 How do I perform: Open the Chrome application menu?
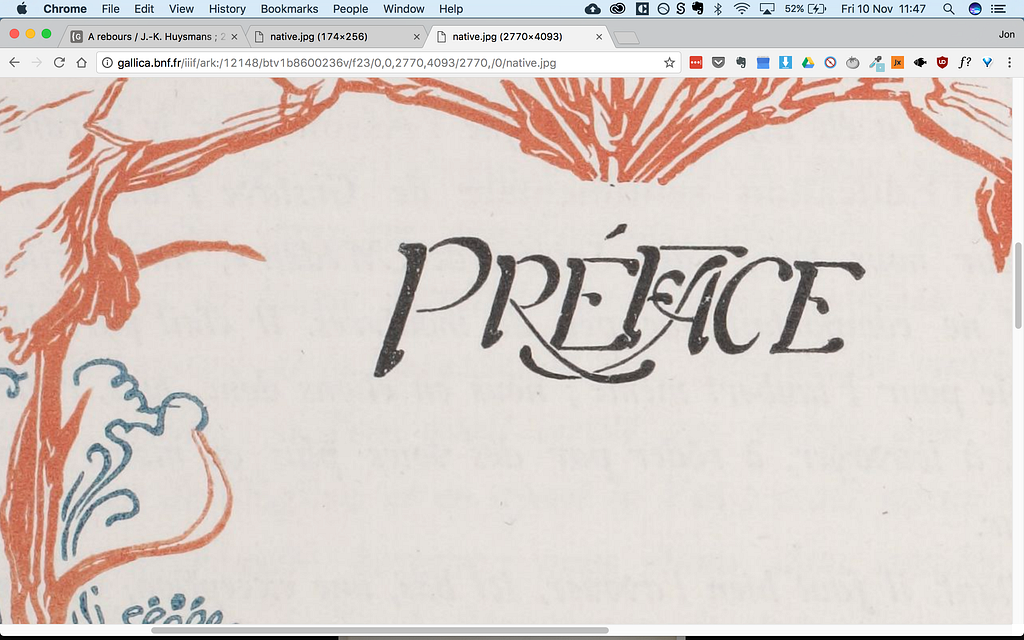coord(65,8)
